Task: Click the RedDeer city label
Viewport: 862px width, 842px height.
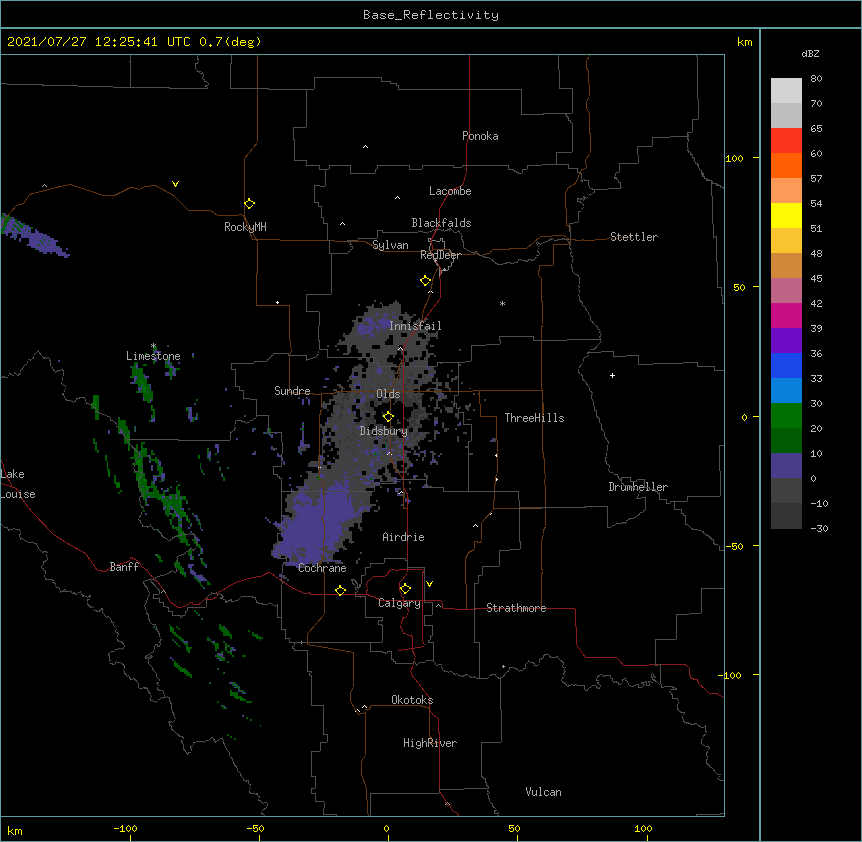Action: click(x=440, y=255)
